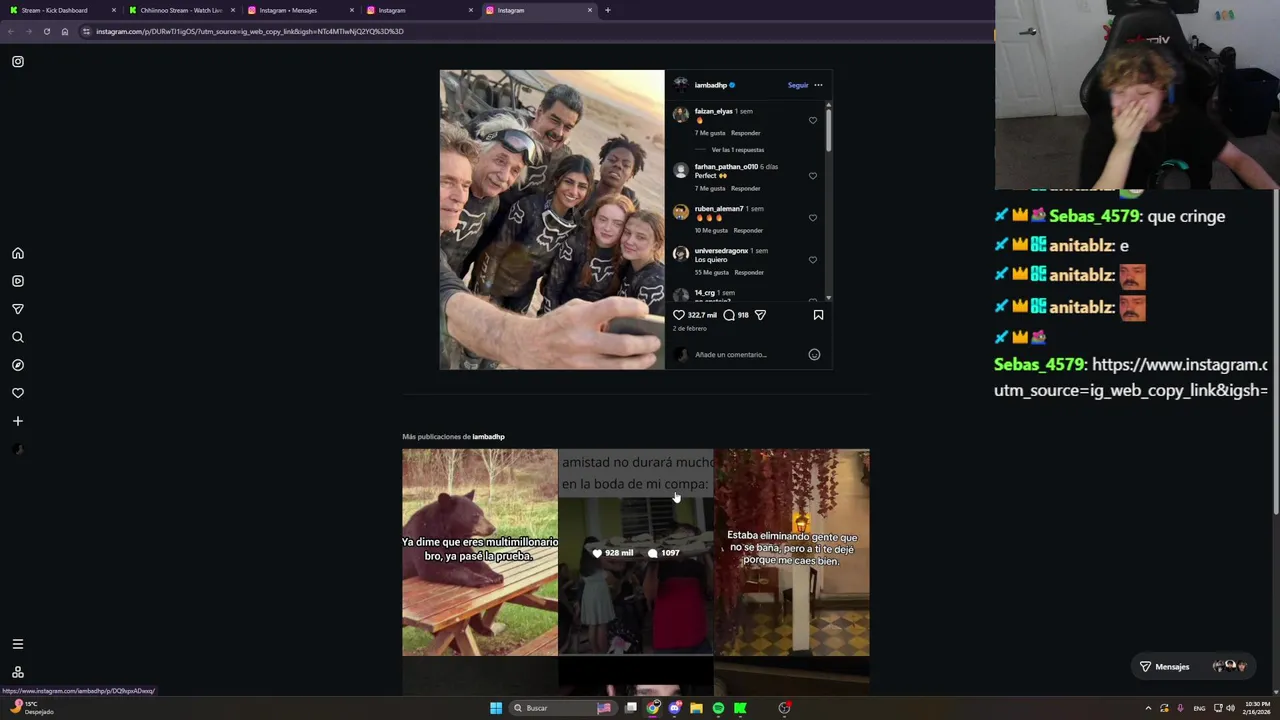Like ruben_aleman7 comment heart
The height and width of the screenshot is (720, 1280).
pos(813,218)
